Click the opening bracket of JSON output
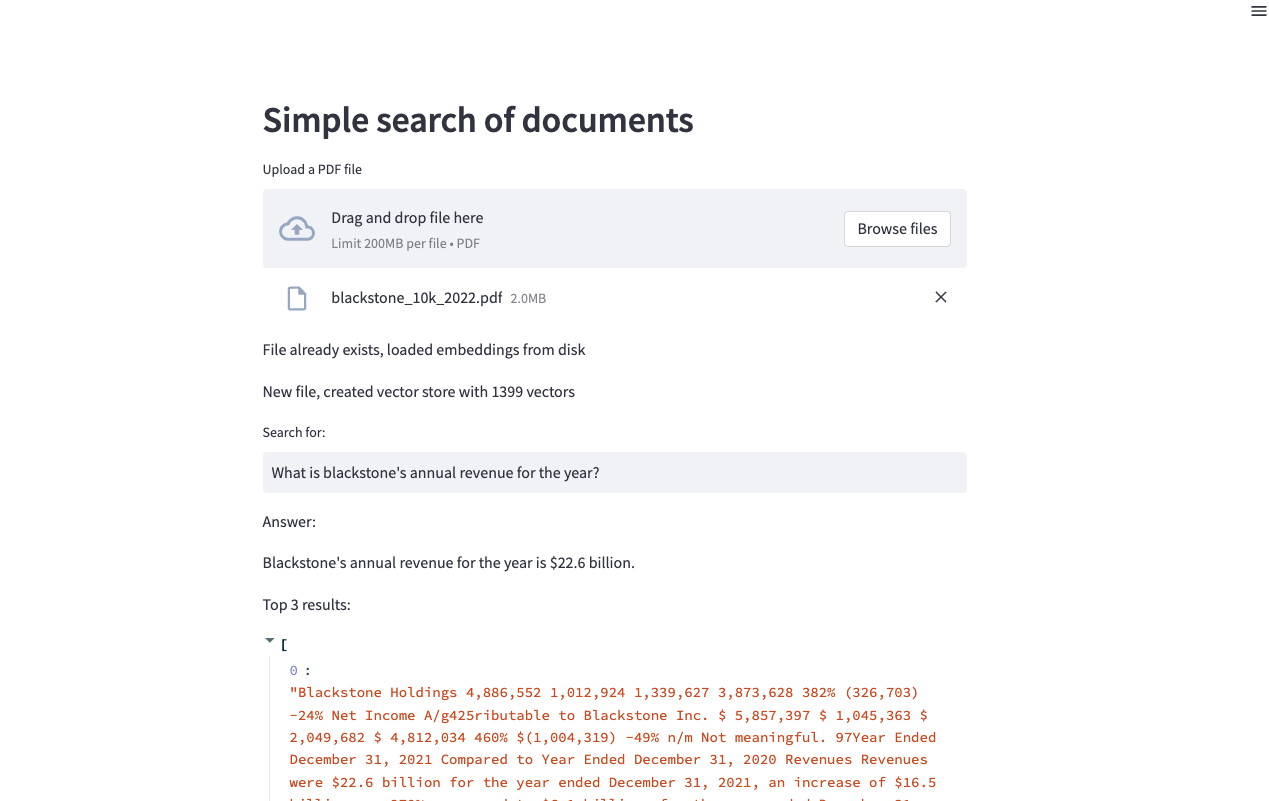 [x=284, y=645]
